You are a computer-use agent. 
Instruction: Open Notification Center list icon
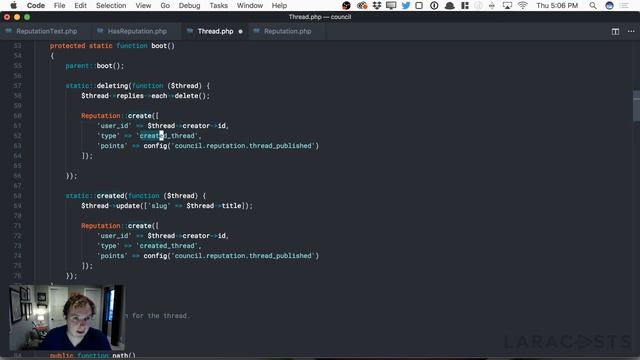[624, 5]
